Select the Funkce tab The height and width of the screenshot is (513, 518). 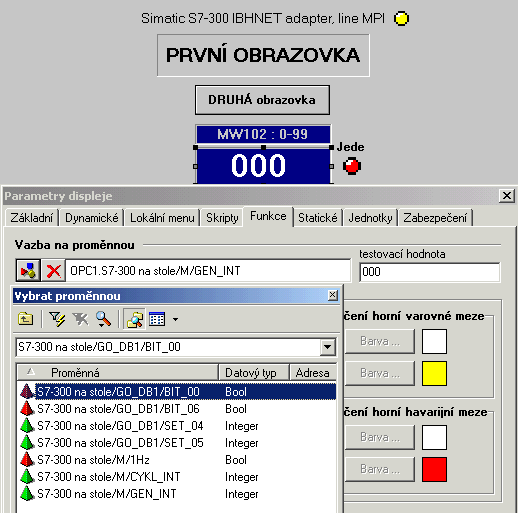click(x=268, y=216)
